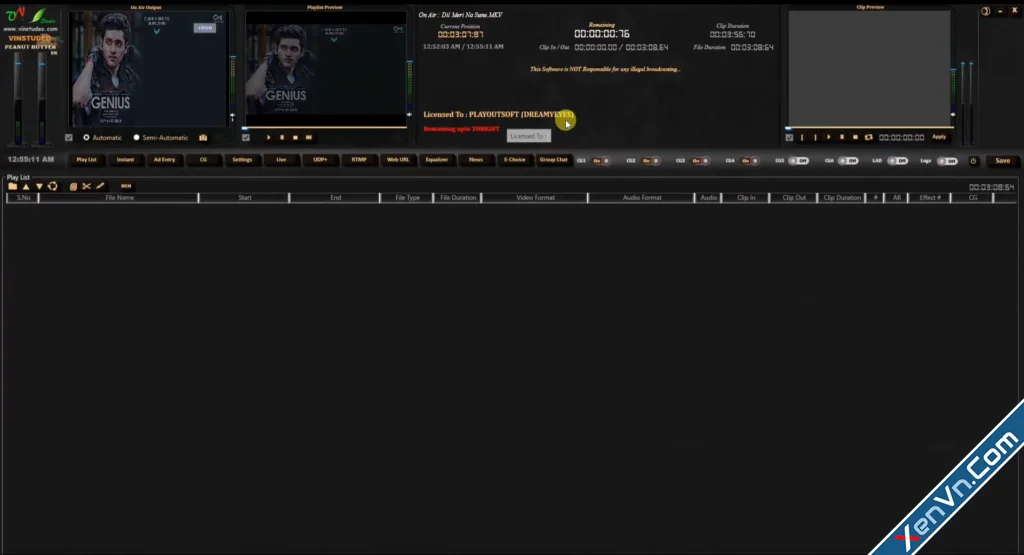1024x555 pixels.
Task: Set mark-out bracket in Clip Preview
Action: coord(815,137)
